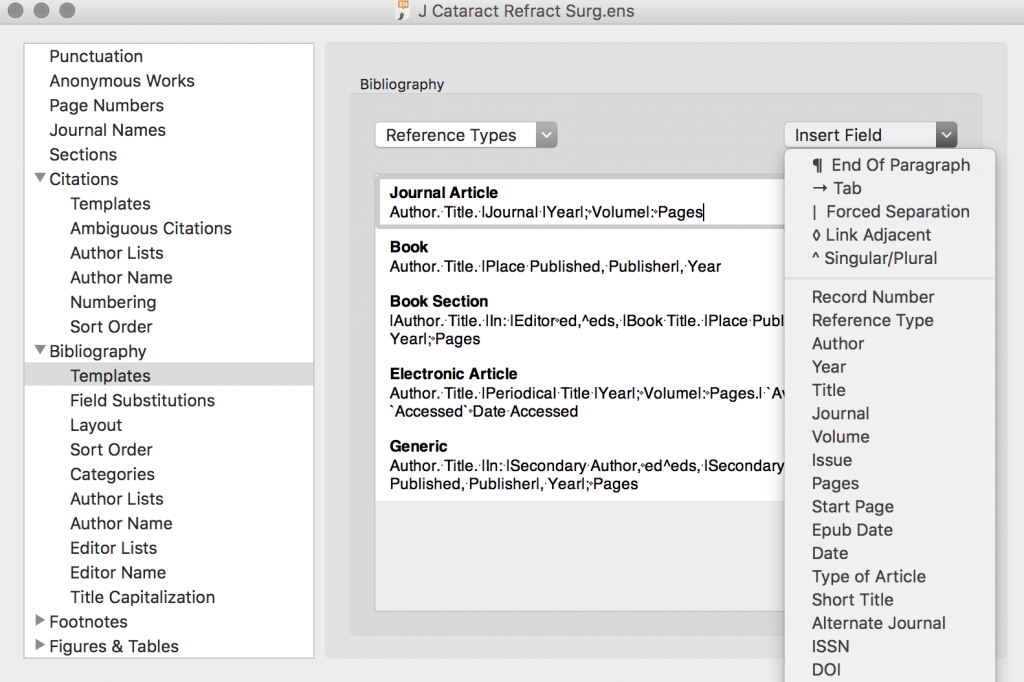The width and height of the screenshot is (1024, 682).
Task: Open the Reference Types dropdown
Action: click(x=466, y=135)
